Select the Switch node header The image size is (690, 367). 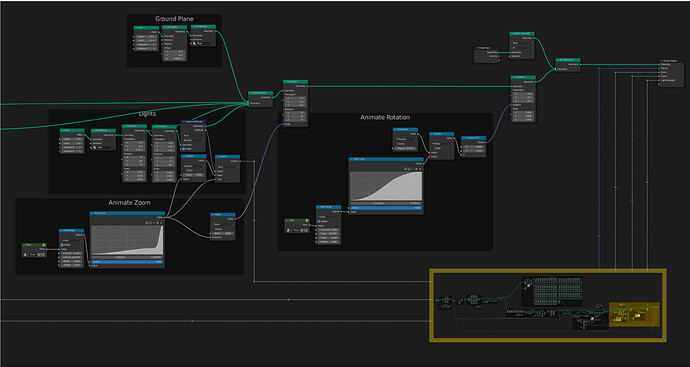click(228, 157)
